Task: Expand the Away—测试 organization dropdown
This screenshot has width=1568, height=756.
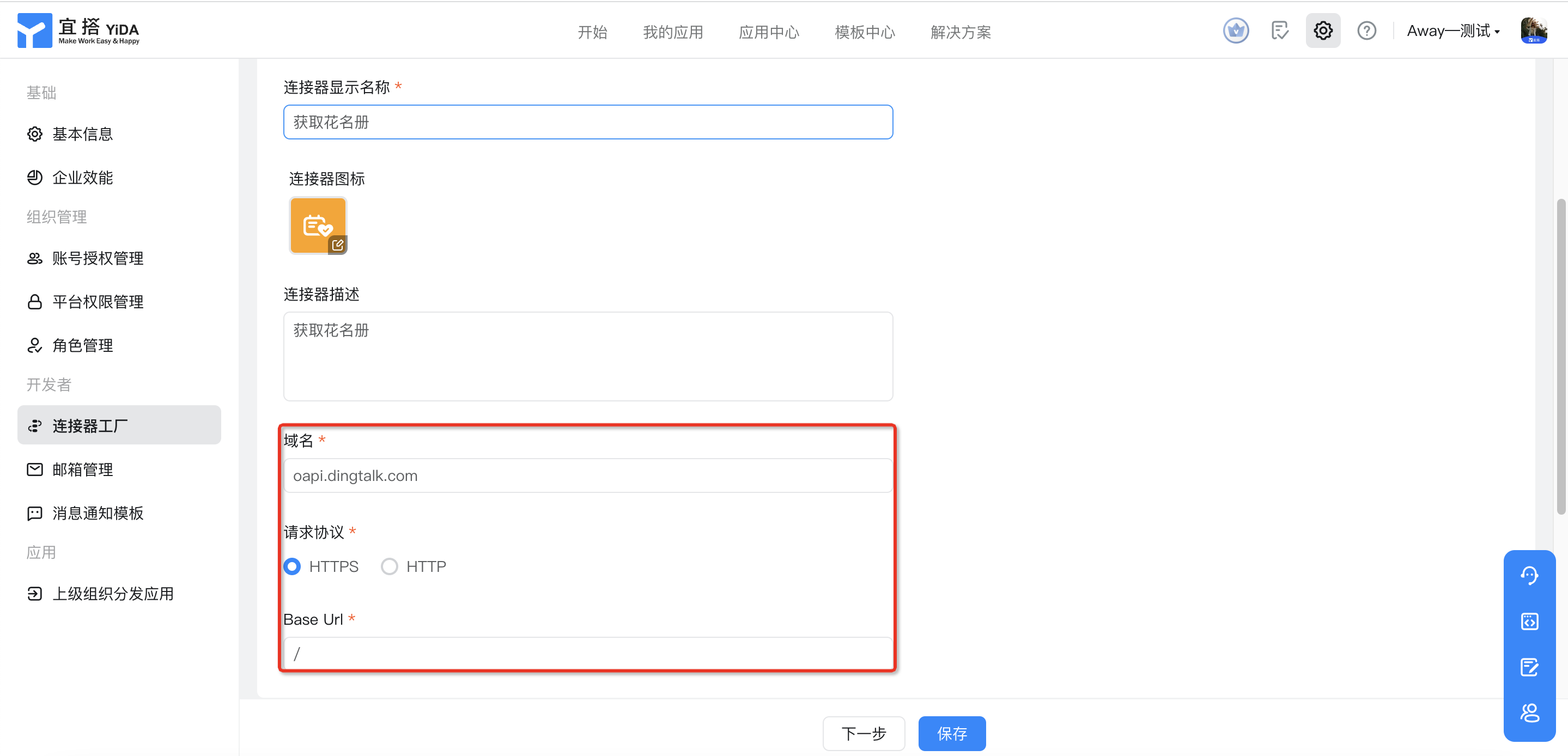Action: tap(1453, 31)
